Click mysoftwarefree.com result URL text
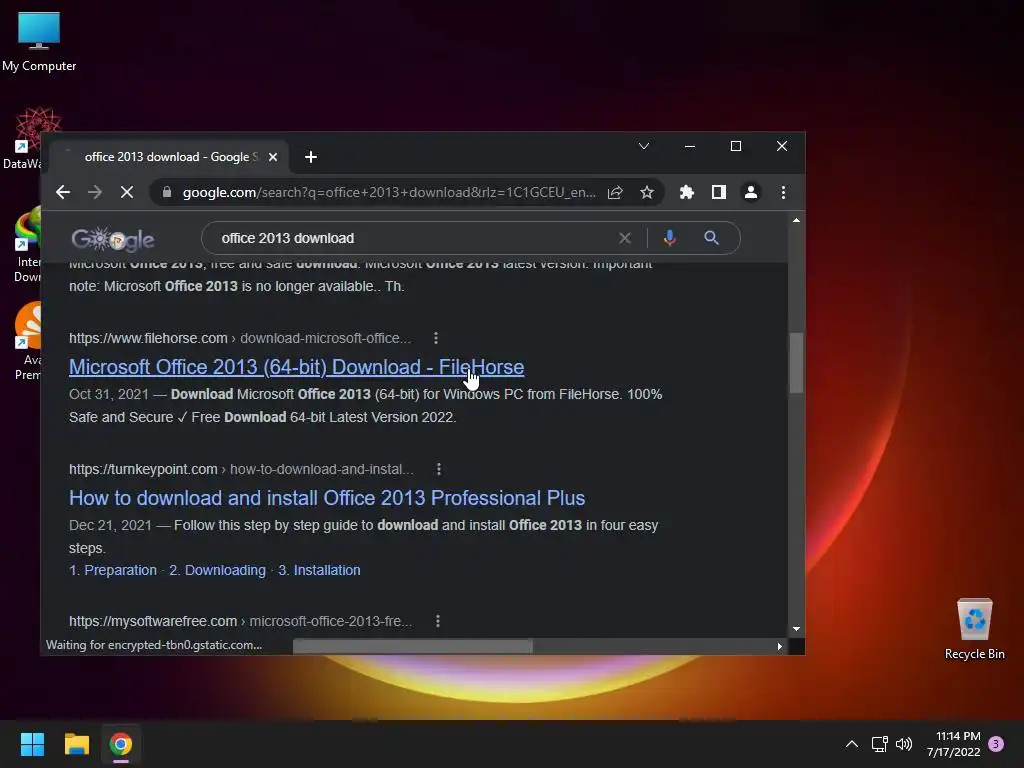This screenshot has width=1024, height=768. pyautogui.click(x=241, y=621)
